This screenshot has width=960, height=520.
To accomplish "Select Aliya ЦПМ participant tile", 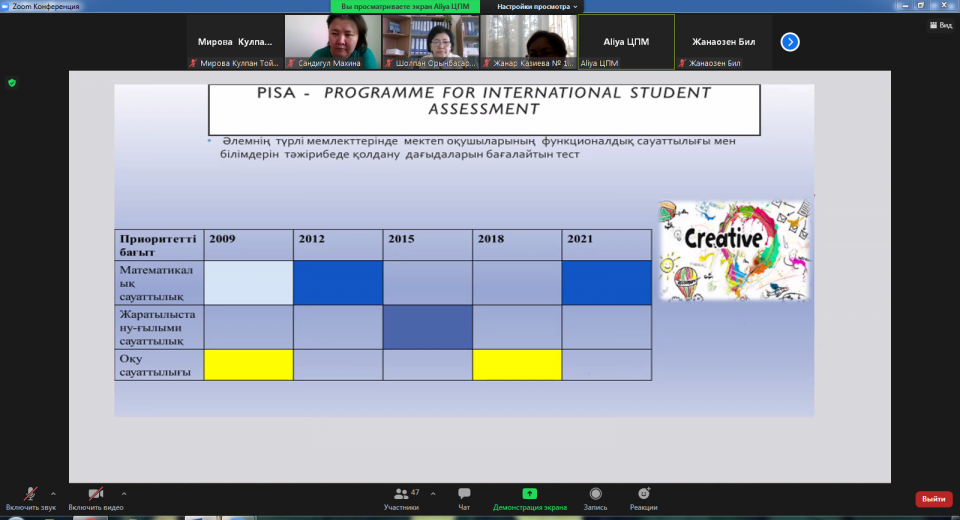I will click(x=626, y=42).
